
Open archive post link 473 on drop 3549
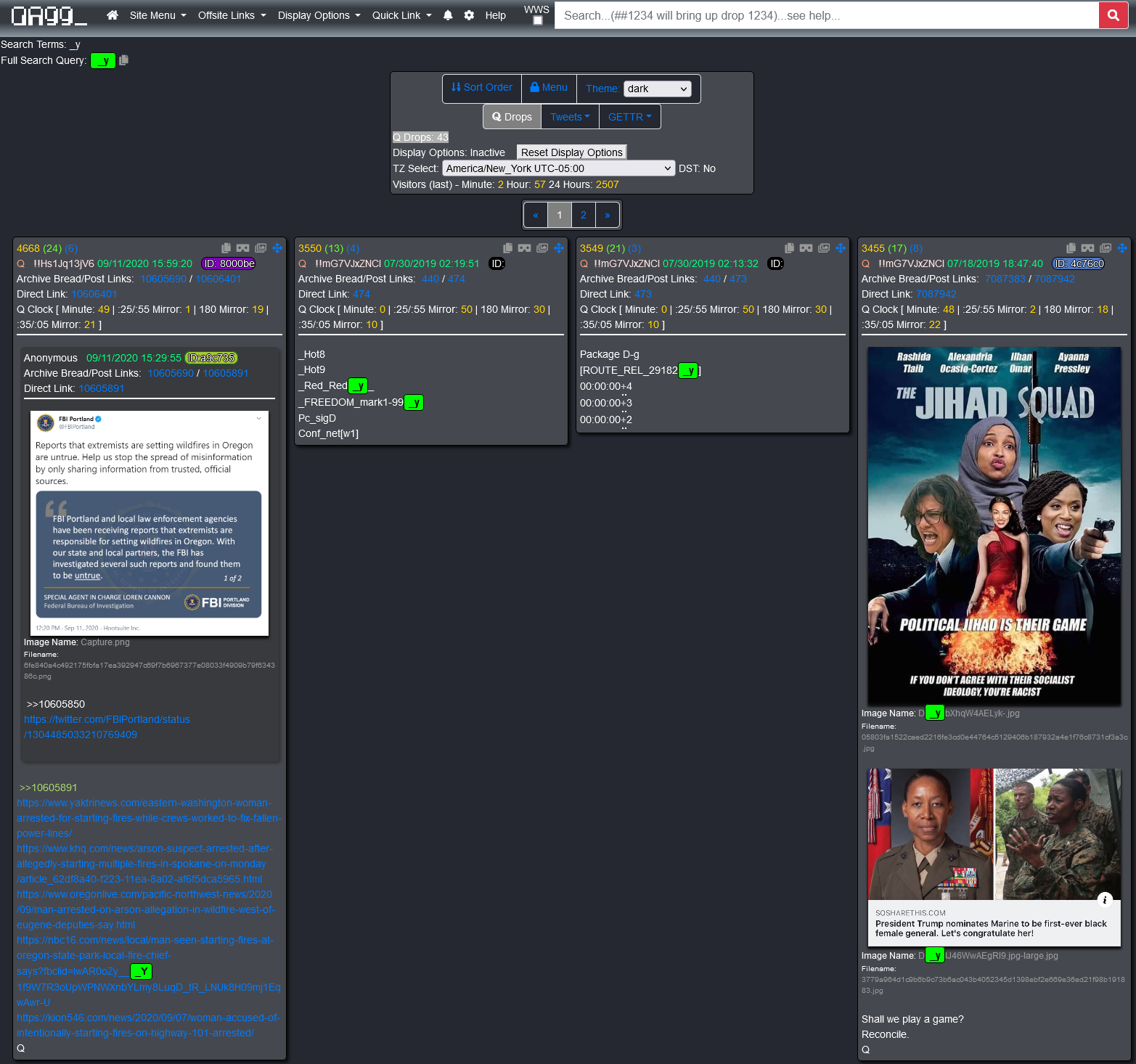[738, 279]
